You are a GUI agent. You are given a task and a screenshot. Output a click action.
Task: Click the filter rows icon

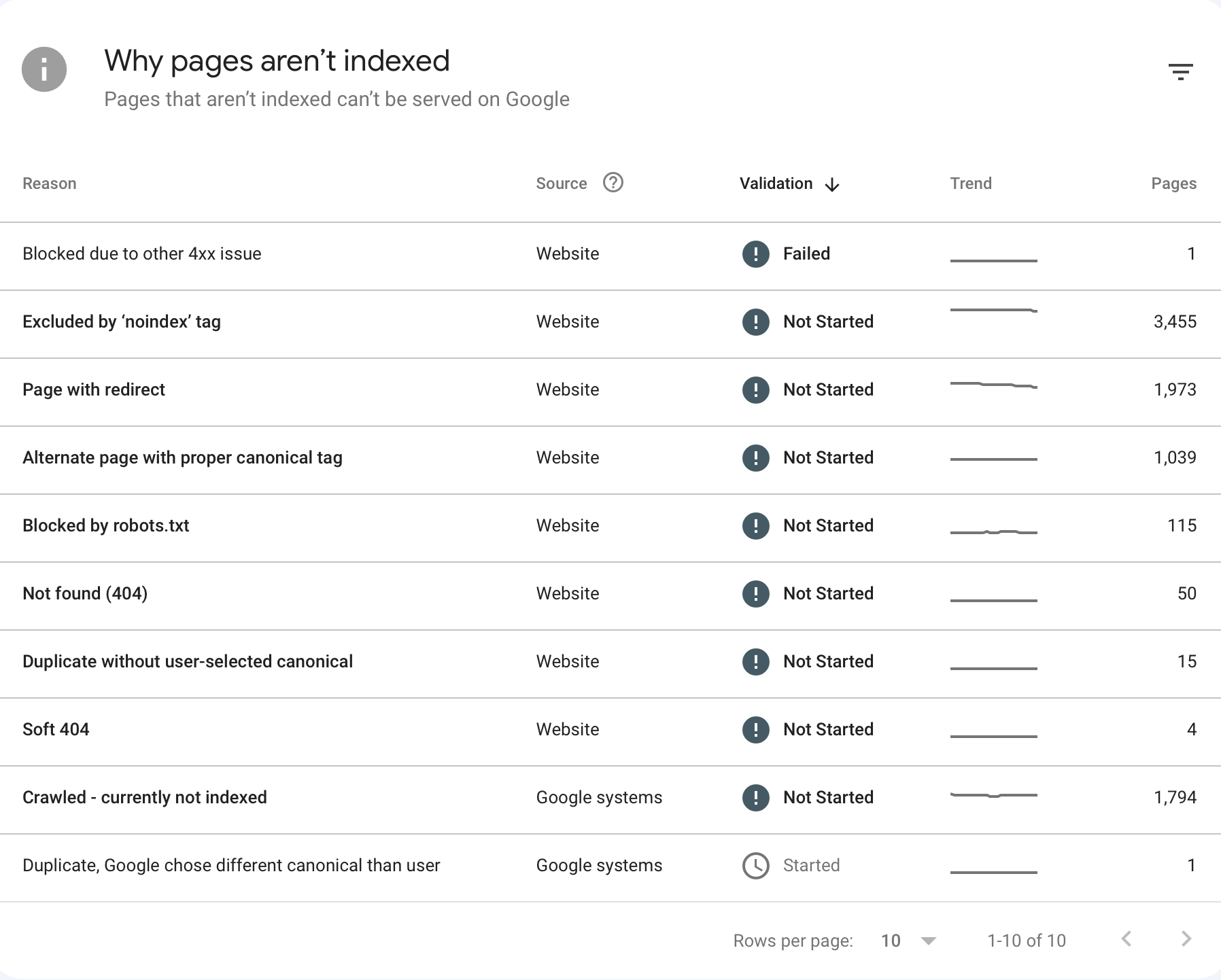click(x=1180, y=71)
